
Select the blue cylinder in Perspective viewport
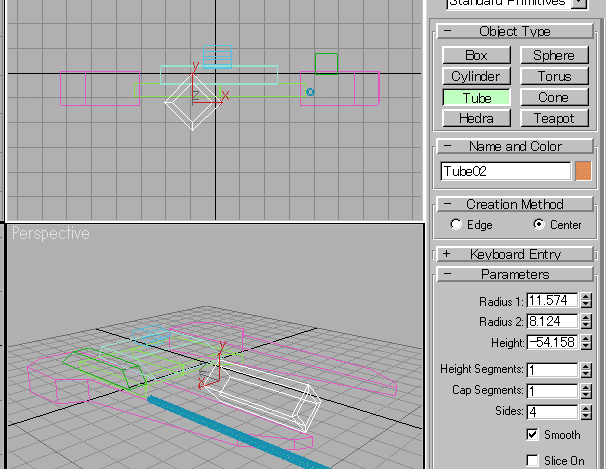pos(240,435)
